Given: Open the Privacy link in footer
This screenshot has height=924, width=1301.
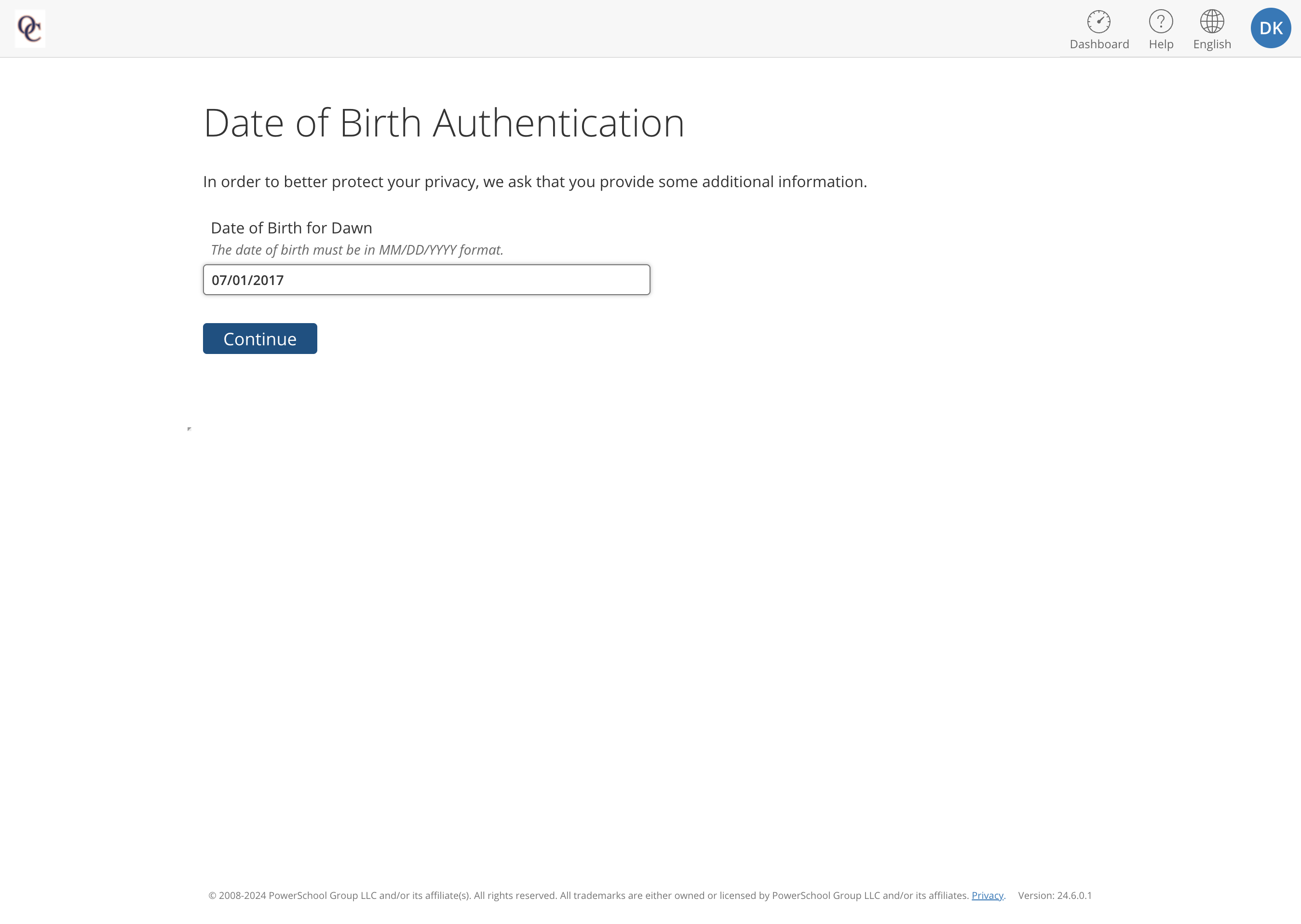Looking at the screenshot, I should click(x=987, y=895).
